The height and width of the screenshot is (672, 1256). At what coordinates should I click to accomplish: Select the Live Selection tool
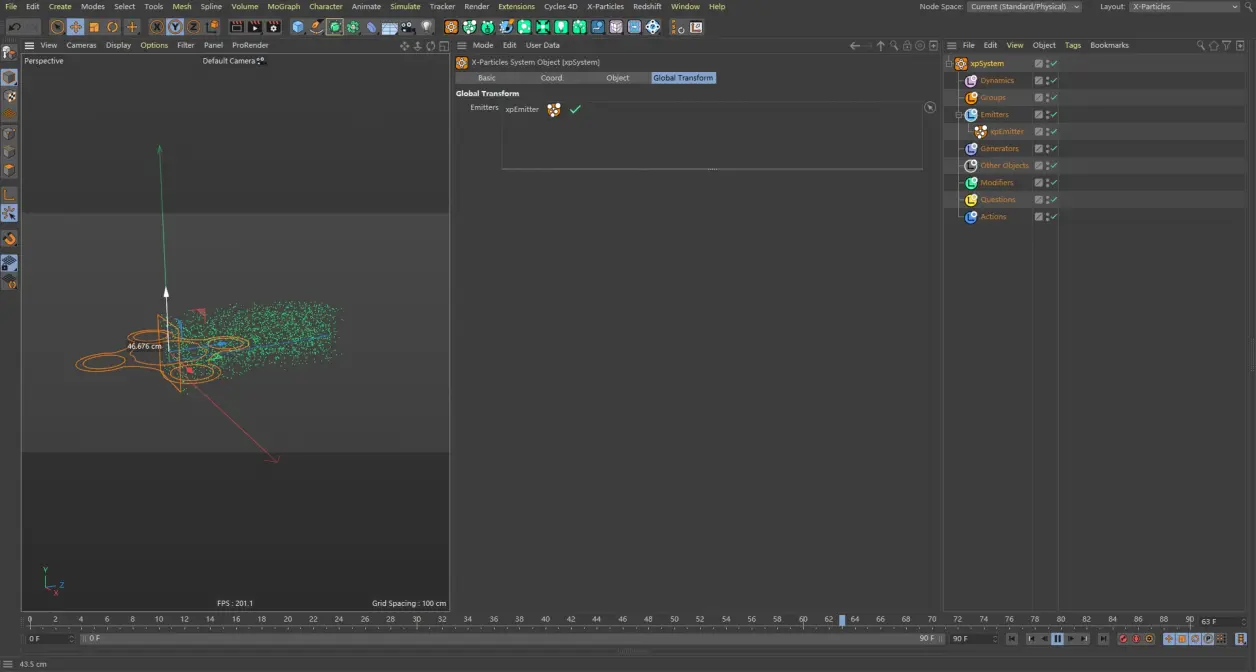pos(57,27)
